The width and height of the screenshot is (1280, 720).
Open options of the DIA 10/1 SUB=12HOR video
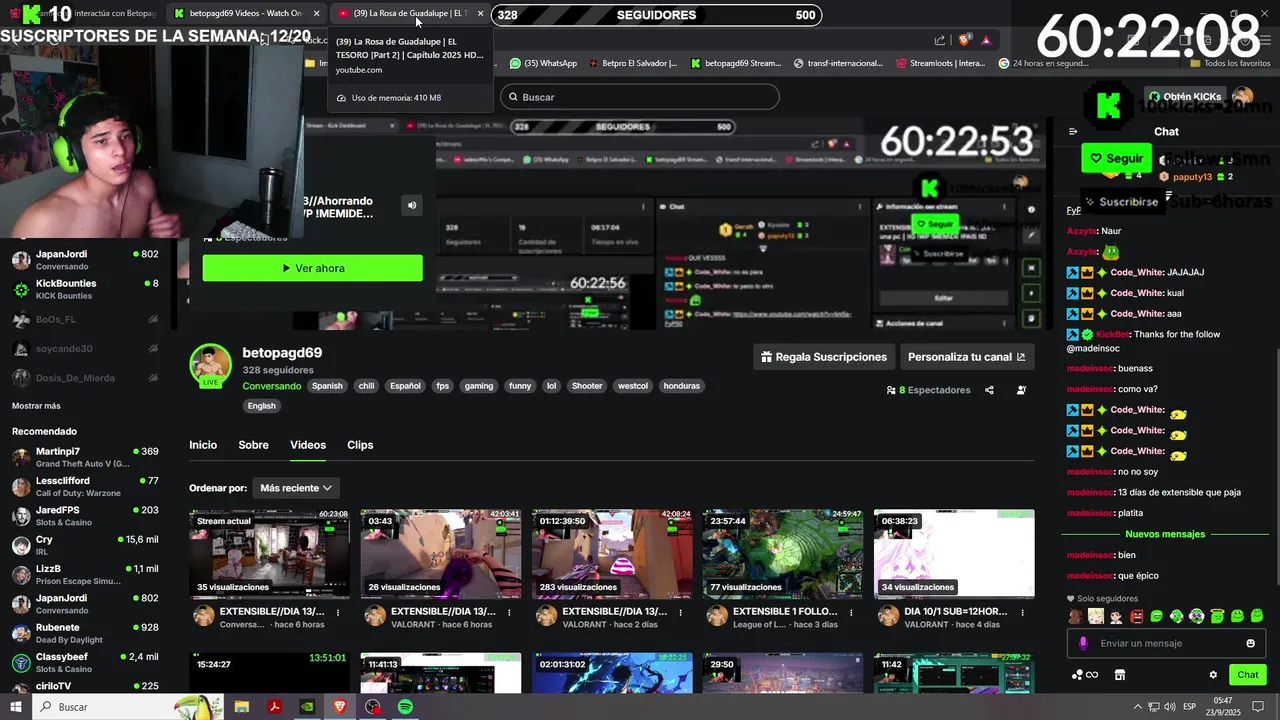[x=1022, y=612]
